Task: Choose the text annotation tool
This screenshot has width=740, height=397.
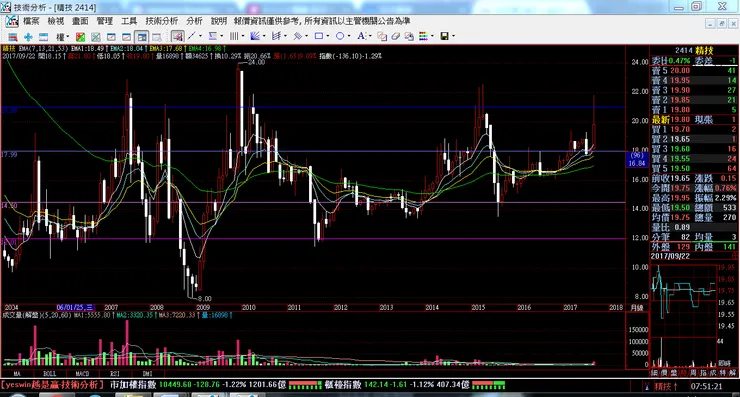Action: point(361,36)
